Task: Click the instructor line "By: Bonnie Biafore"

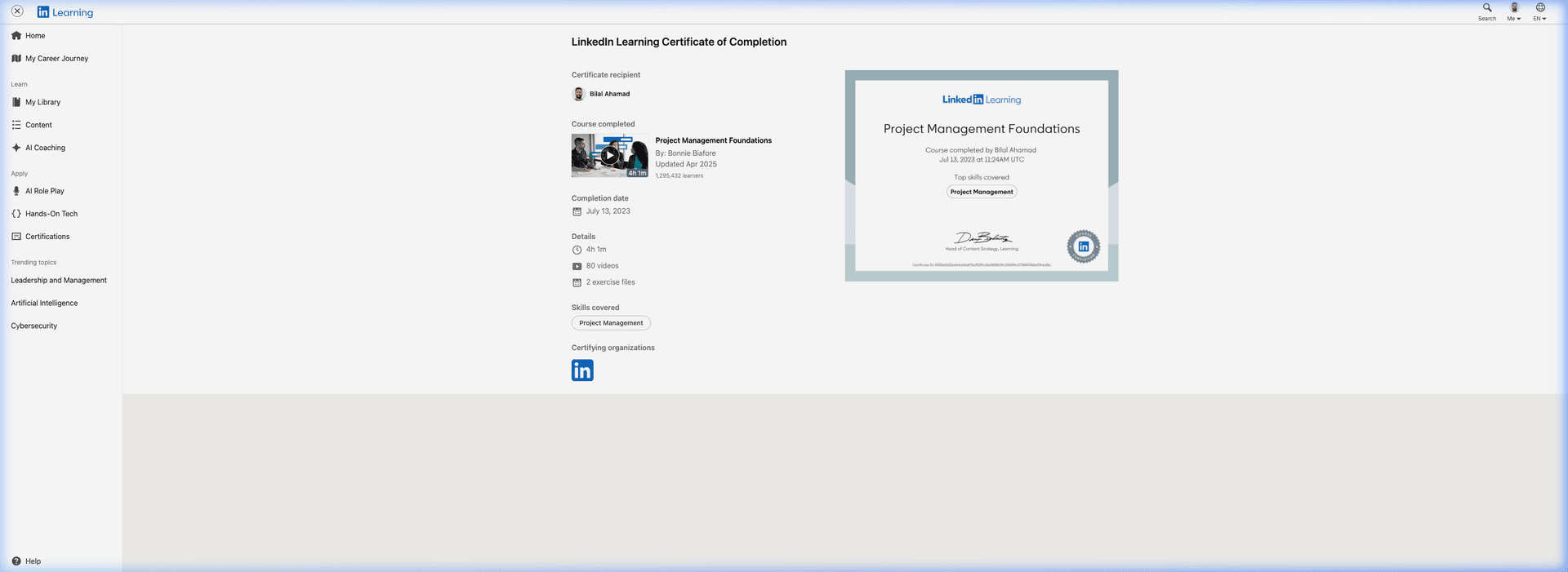Action: pyautogui.click(x=686, y=153)
